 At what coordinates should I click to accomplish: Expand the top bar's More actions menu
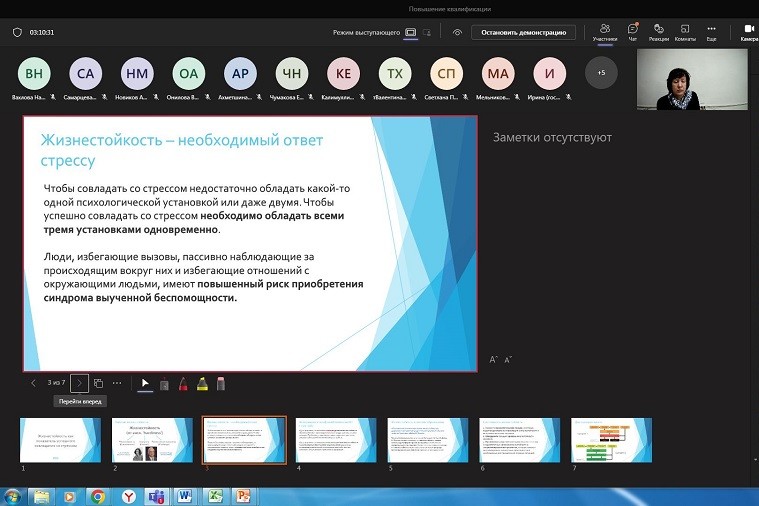coord(711,32)
